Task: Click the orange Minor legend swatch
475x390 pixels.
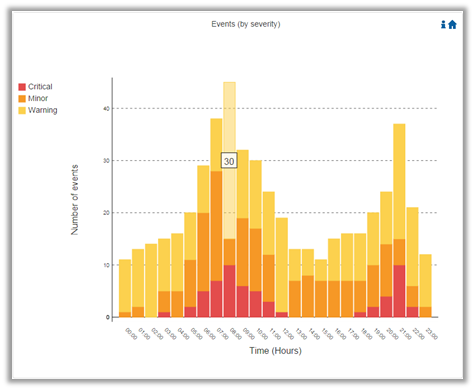Action: [22, 99]
